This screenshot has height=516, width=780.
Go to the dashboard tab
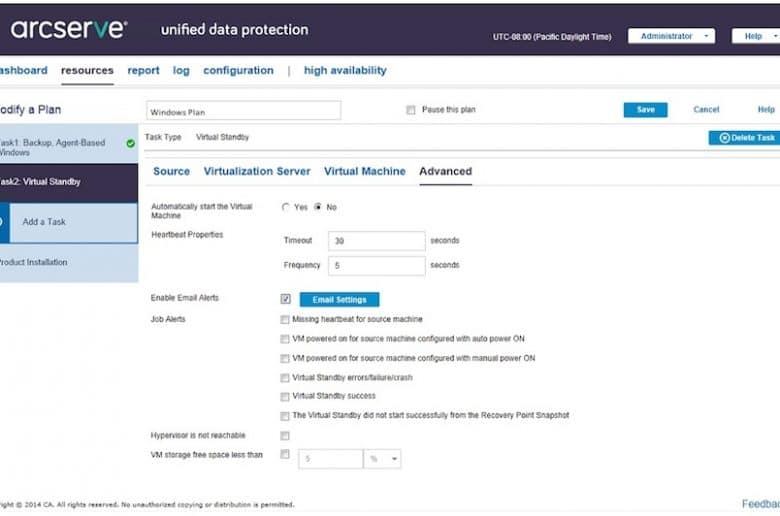pos(23,71)
